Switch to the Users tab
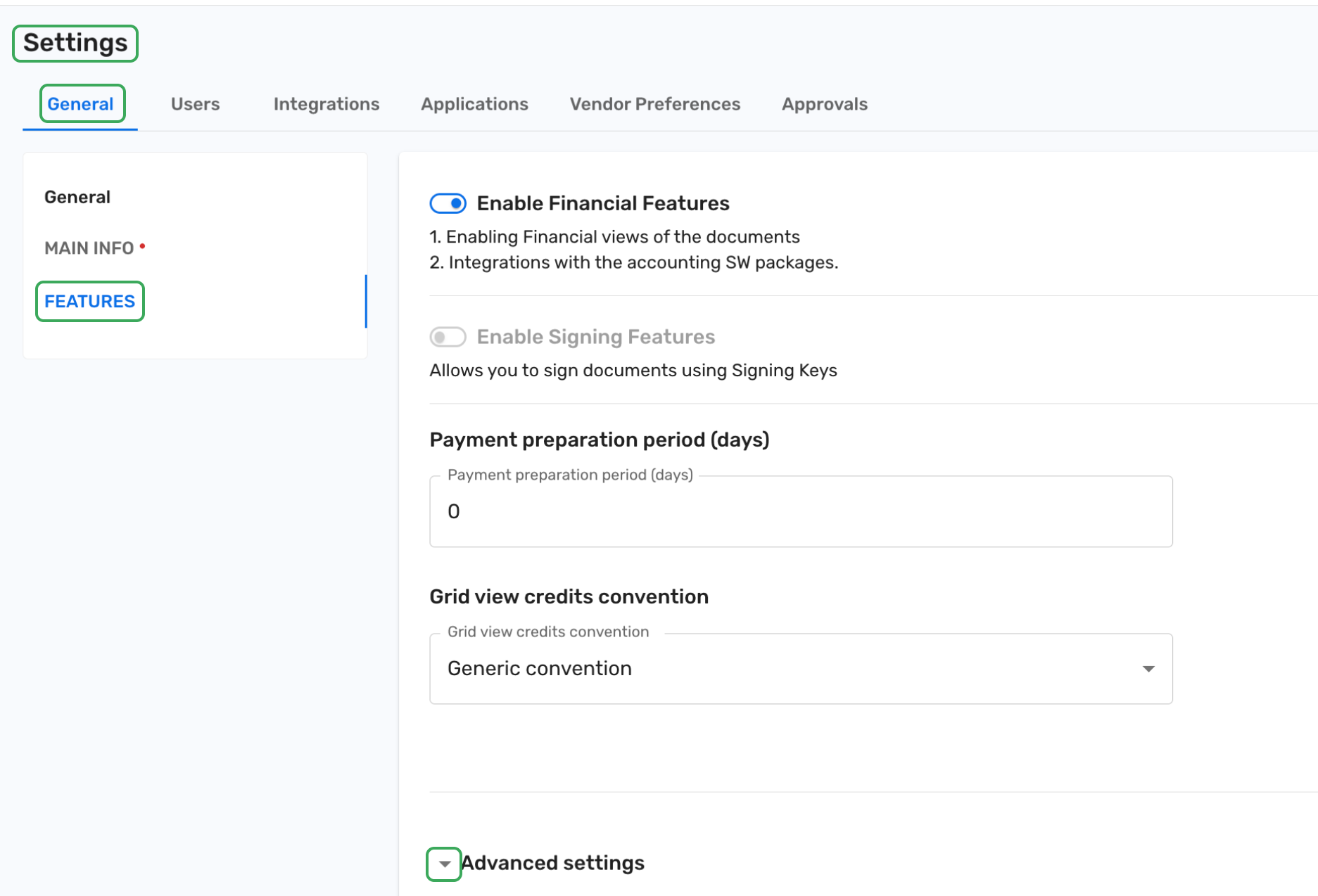 (x=195, y=104)
